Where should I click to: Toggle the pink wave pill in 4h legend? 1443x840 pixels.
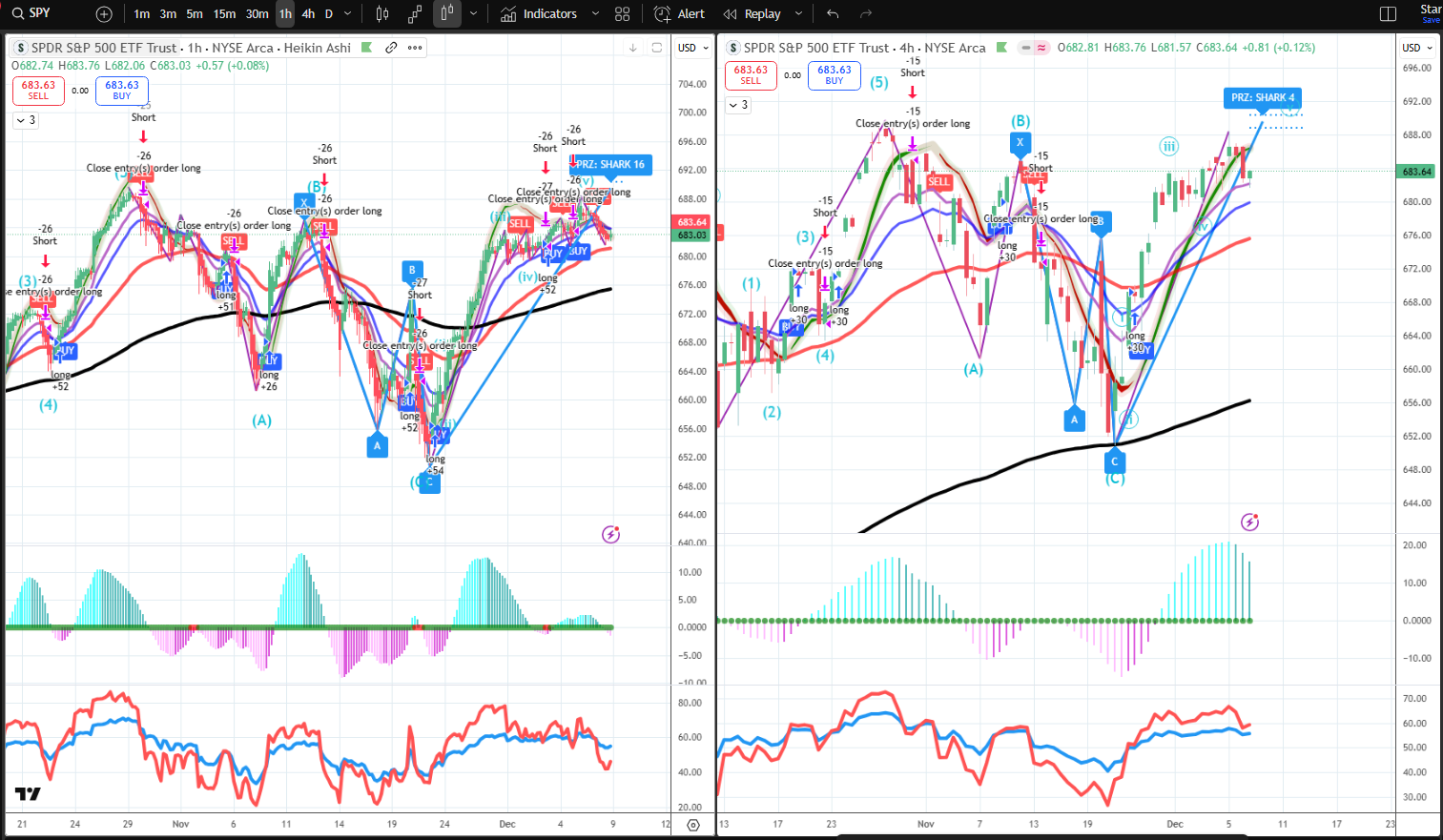pos(1041,48)
